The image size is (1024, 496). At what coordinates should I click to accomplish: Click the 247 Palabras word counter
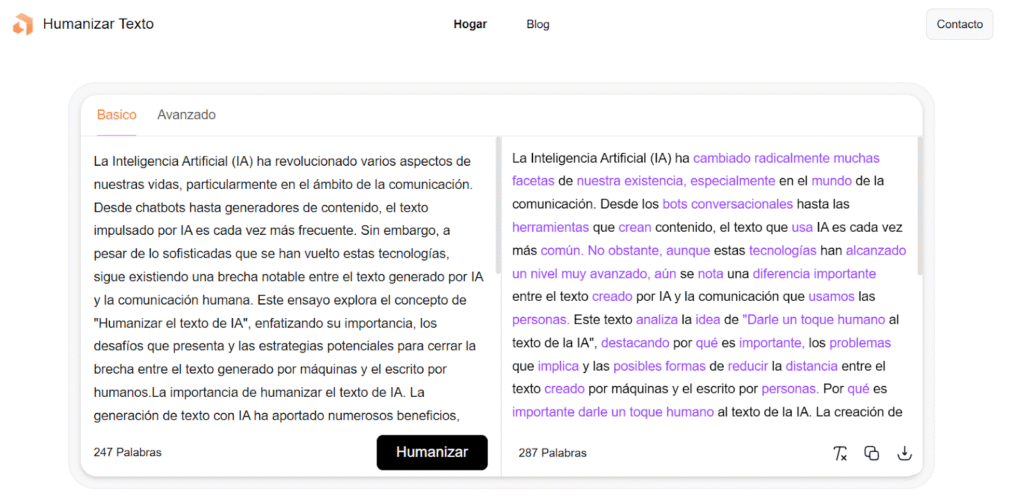[x=127, y=452]
